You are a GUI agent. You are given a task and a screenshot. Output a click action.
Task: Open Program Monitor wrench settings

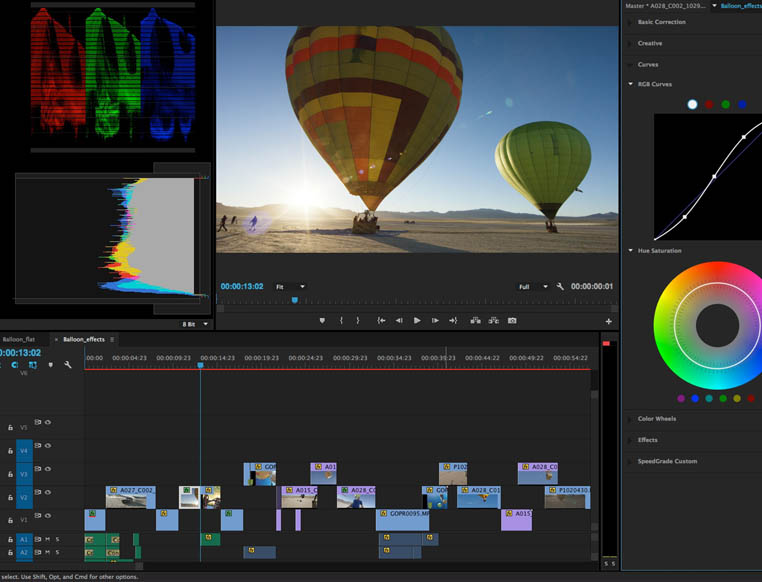tap(560, 287)
